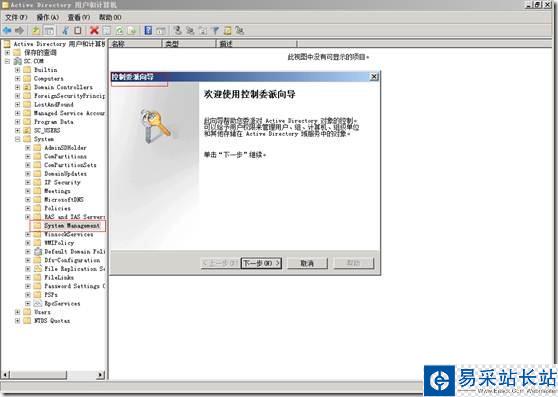Select the FileLinks tree item
This screenshot has width=558, height=397.
(x=59, y=277)
